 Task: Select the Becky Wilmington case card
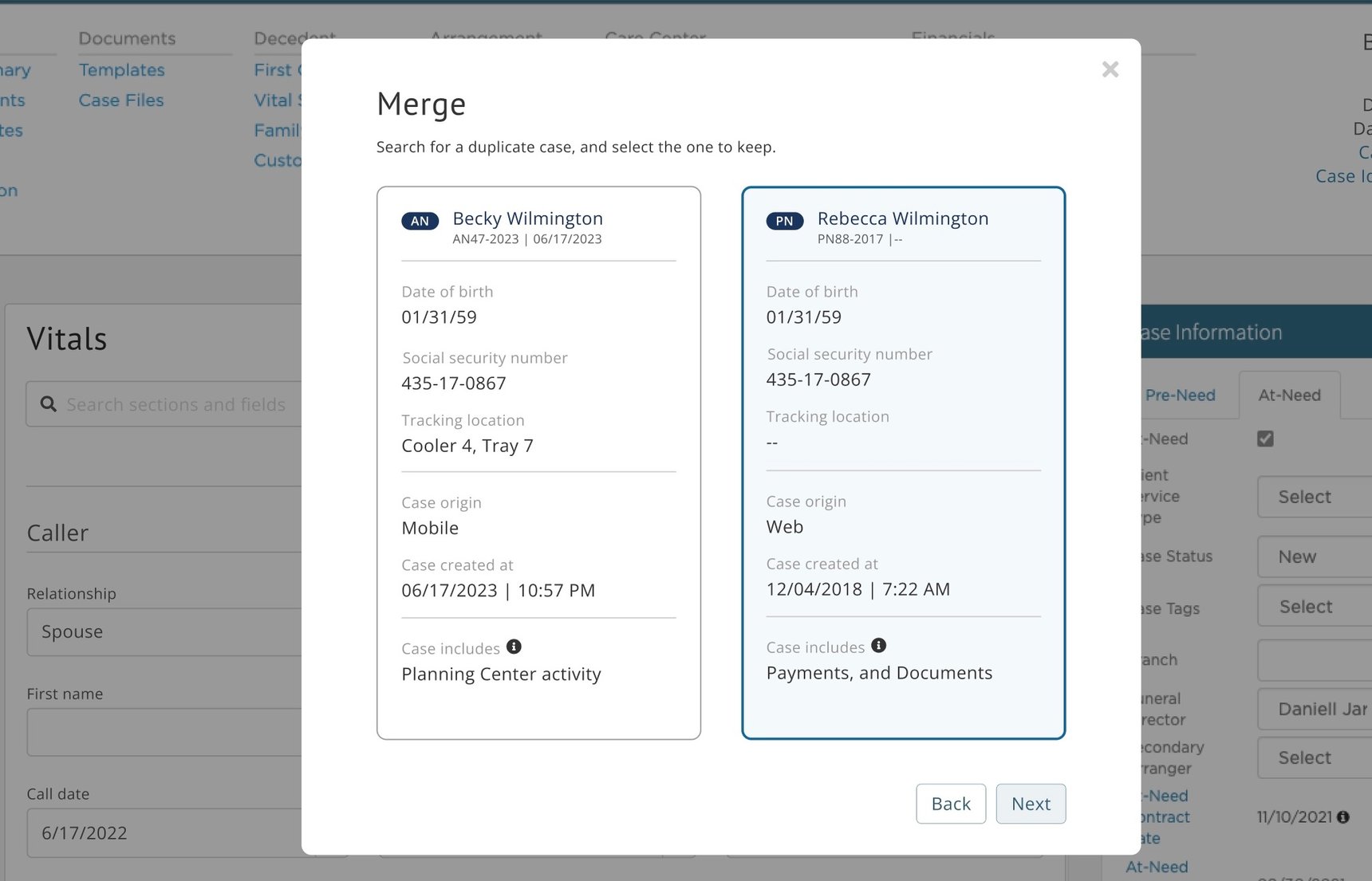(538, 462)
